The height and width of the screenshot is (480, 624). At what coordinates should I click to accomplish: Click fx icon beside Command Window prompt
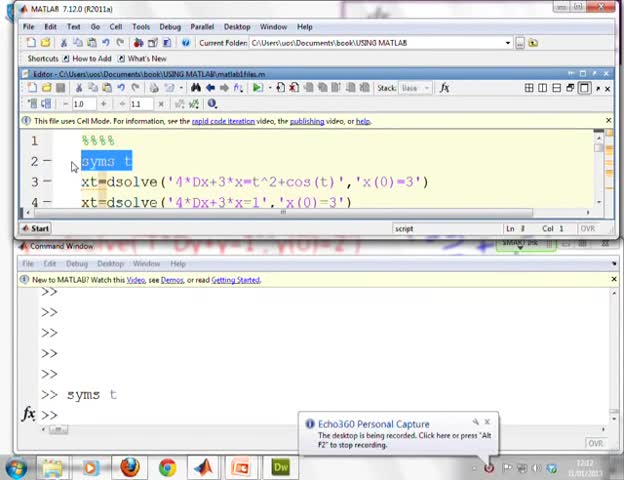click(29, 414)
